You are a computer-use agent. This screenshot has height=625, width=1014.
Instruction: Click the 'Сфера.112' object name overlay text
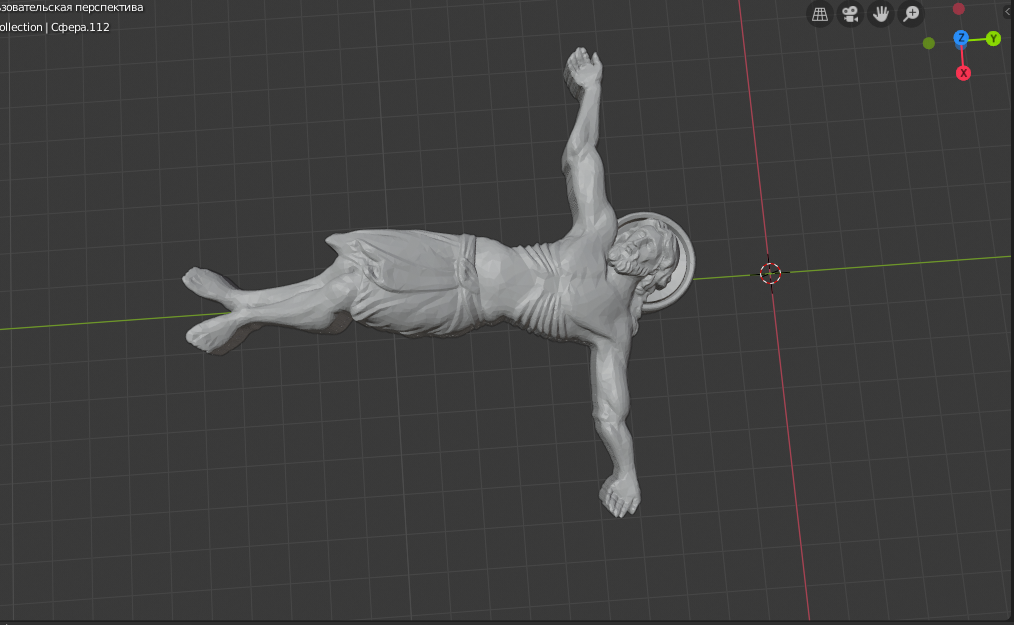click(x=79, y=27)
